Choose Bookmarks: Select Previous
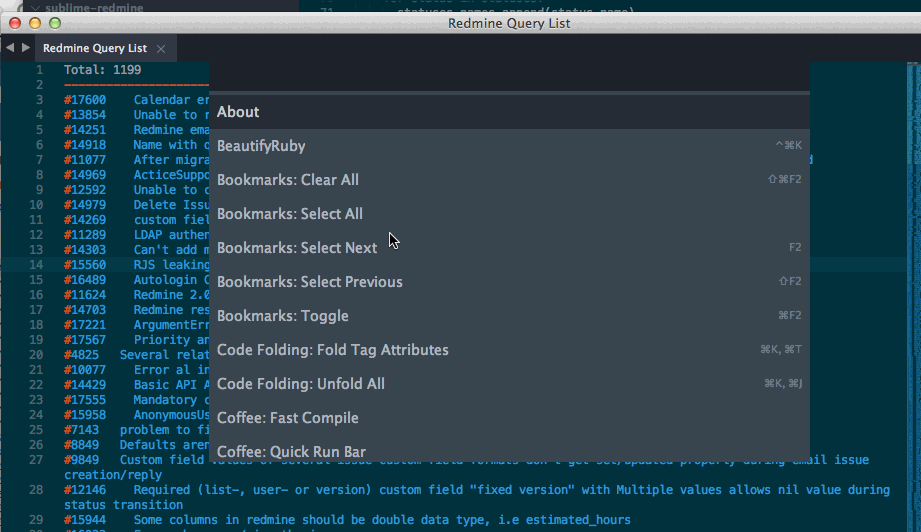The height and width of the screenshot is (532, 921). pyautogui.click(x=509, y=282)
